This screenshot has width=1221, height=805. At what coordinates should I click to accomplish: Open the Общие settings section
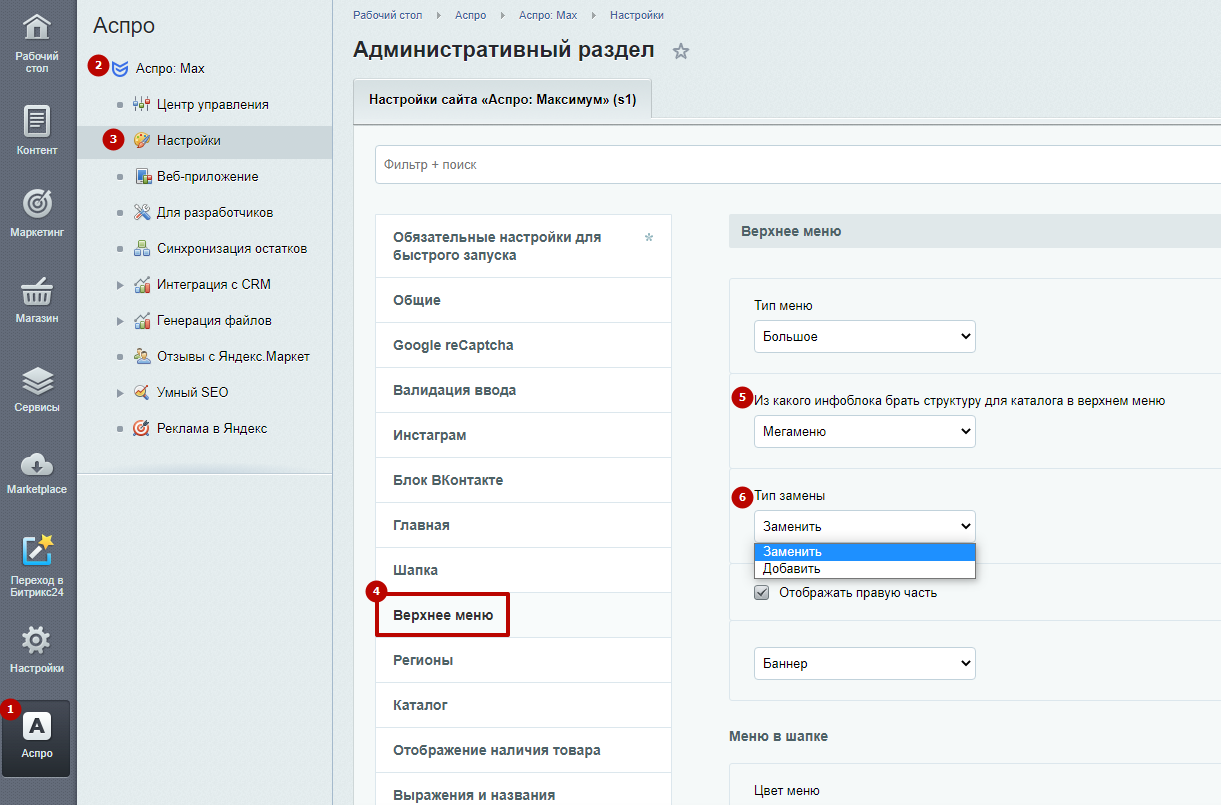[x=523, y=300]
